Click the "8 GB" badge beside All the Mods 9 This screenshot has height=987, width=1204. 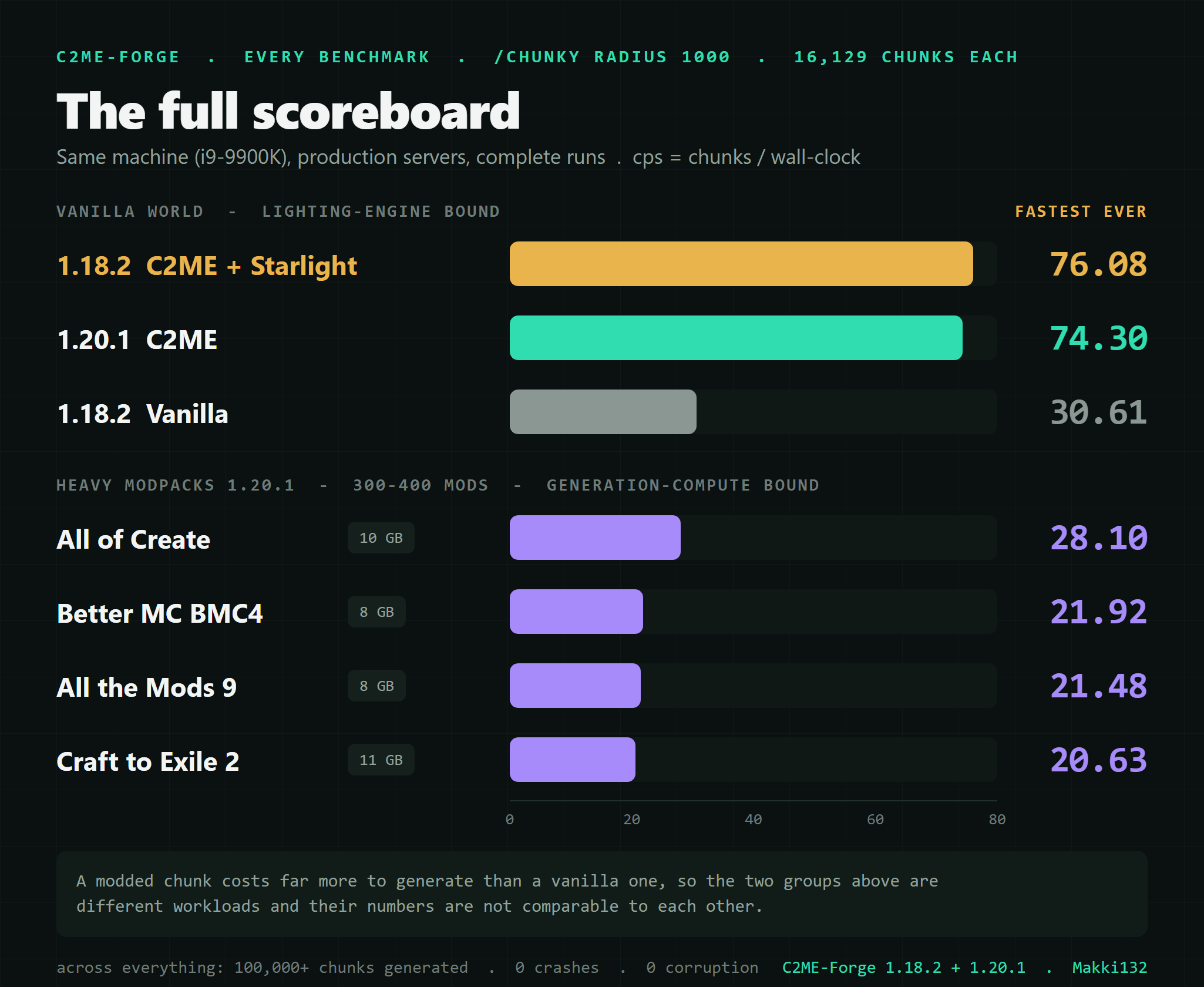tap(376, 686)
